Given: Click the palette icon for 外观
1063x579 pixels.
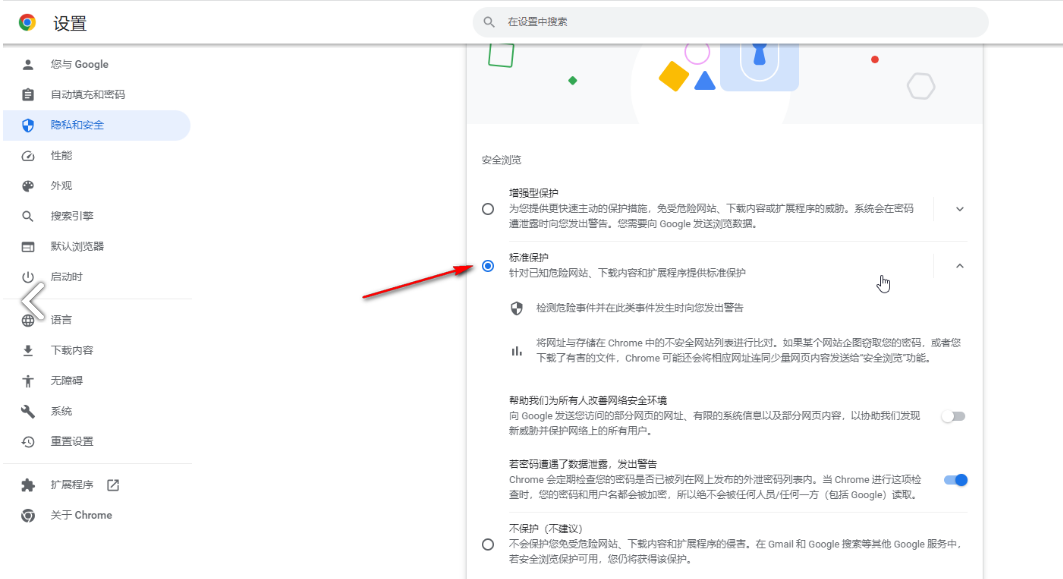Looking at the screenshot, I should tap(28, 186).
